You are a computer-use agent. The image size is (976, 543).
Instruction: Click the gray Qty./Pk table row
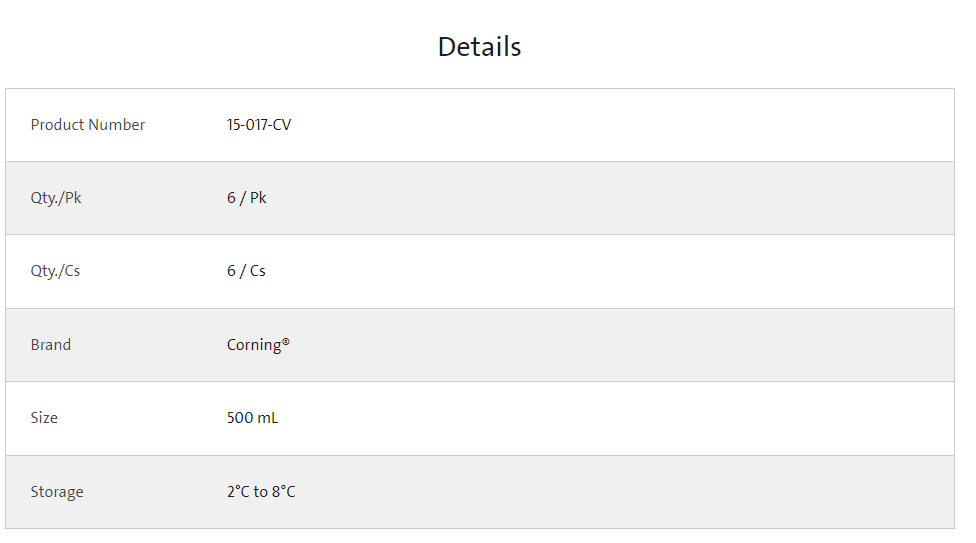click(480, 198)
